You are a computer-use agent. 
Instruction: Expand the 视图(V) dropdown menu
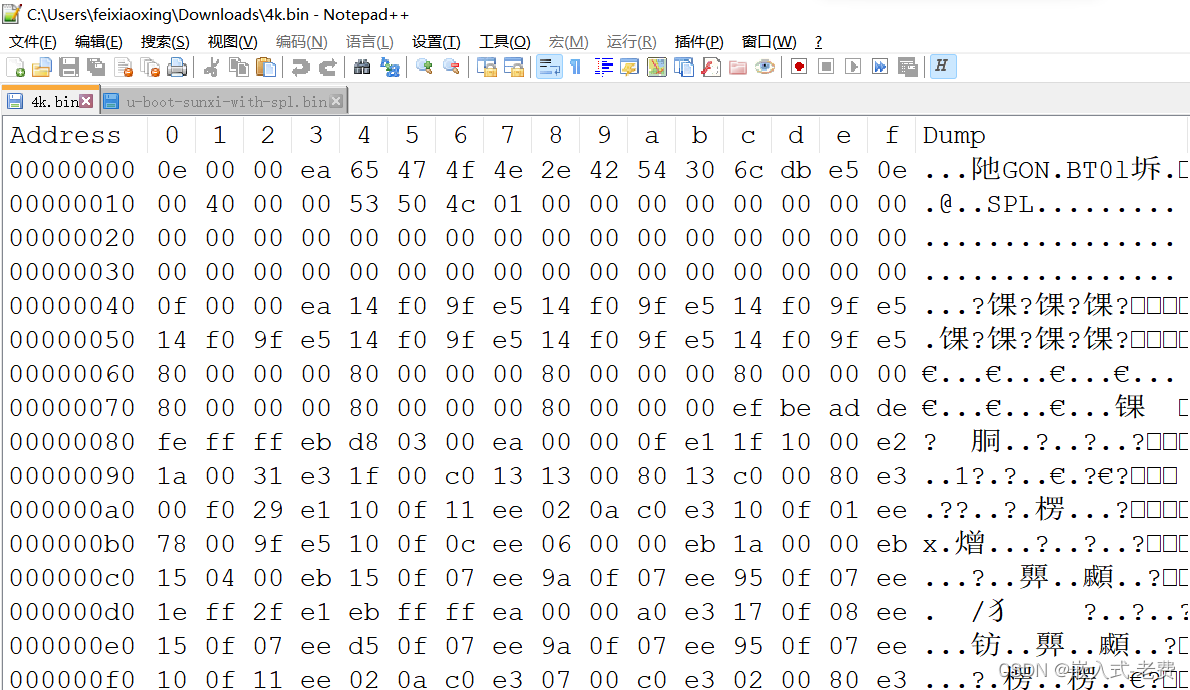232,42
